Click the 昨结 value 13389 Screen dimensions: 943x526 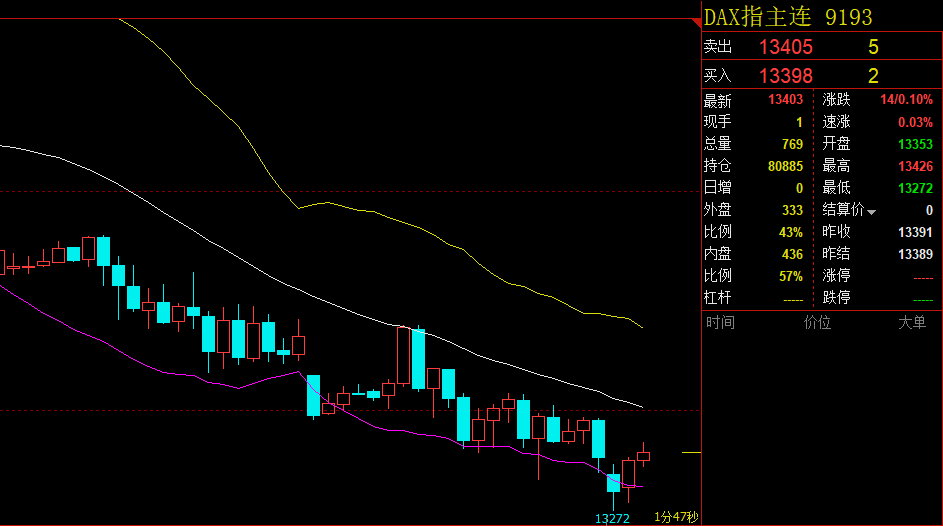(x=915, y=254)
